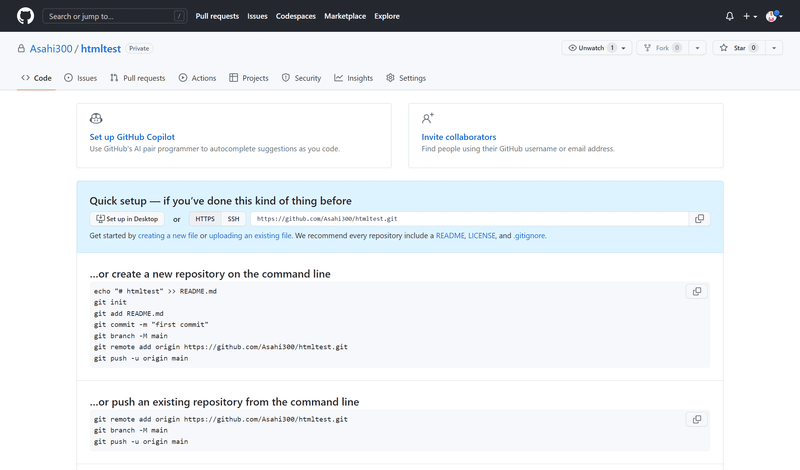Open the Code tab

point(36,78)
